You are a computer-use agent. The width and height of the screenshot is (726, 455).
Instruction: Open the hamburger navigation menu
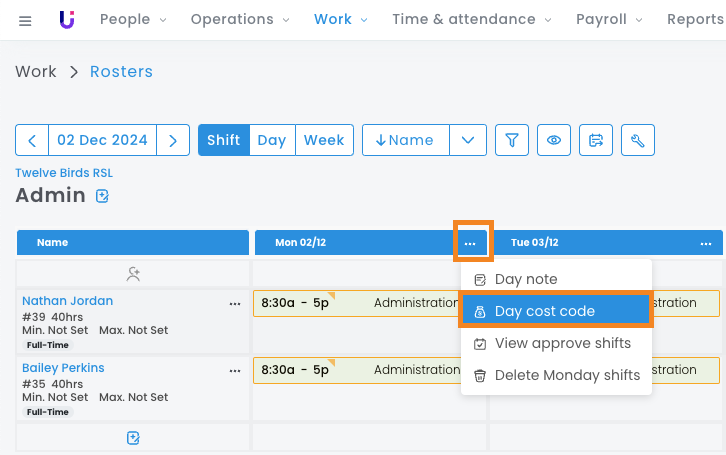[25, 20]
